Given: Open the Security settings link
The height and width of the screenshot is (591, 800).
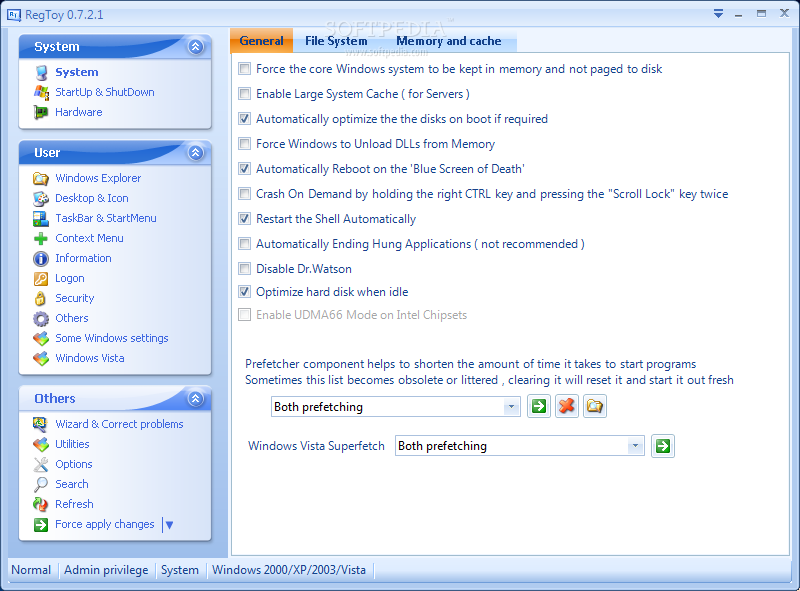Looking at the screenshot, I should coord(74,298).
